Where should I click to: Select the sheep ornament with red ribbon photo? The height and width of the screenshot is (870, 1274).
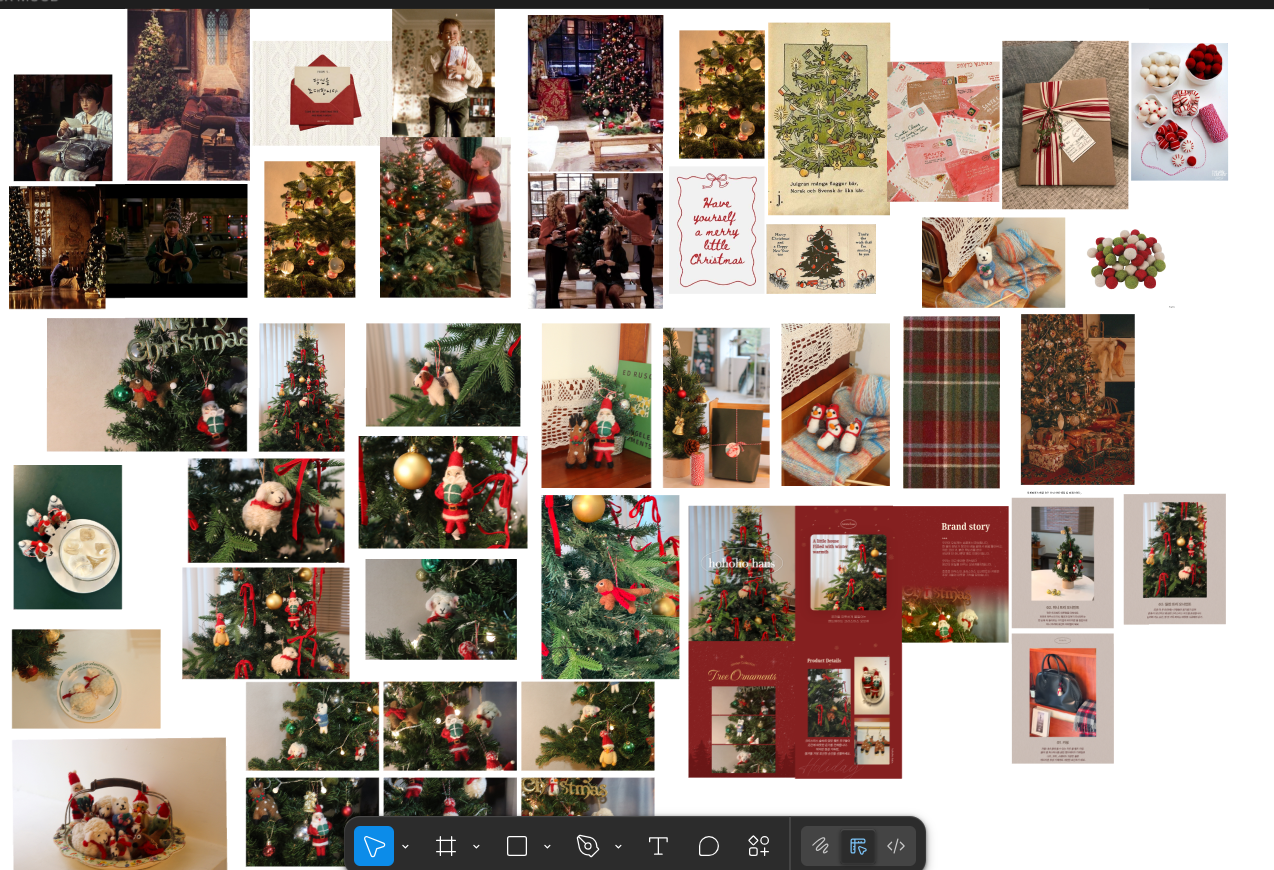coord(266,510)
